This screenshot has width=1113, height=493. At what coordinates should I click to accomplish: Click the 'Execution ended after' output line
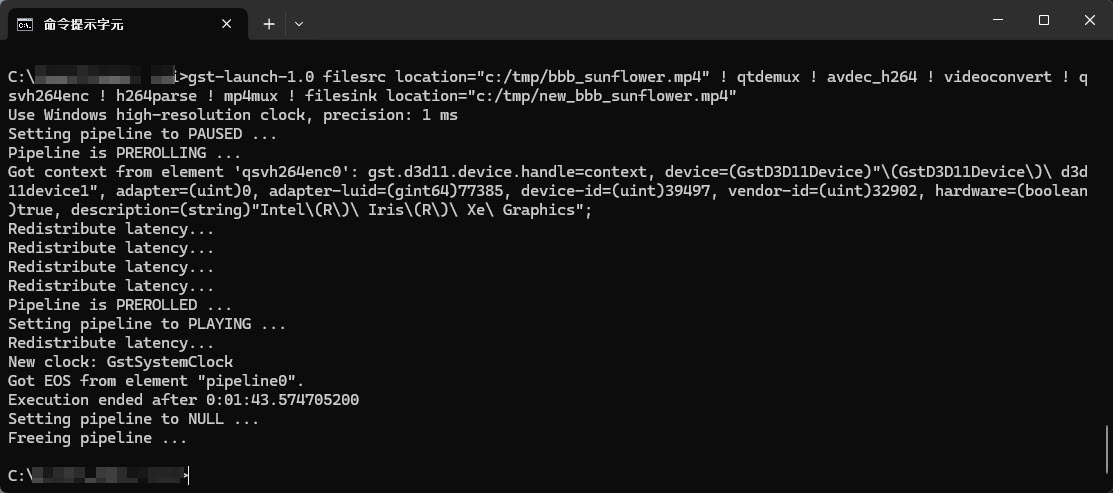click(183, 400)
